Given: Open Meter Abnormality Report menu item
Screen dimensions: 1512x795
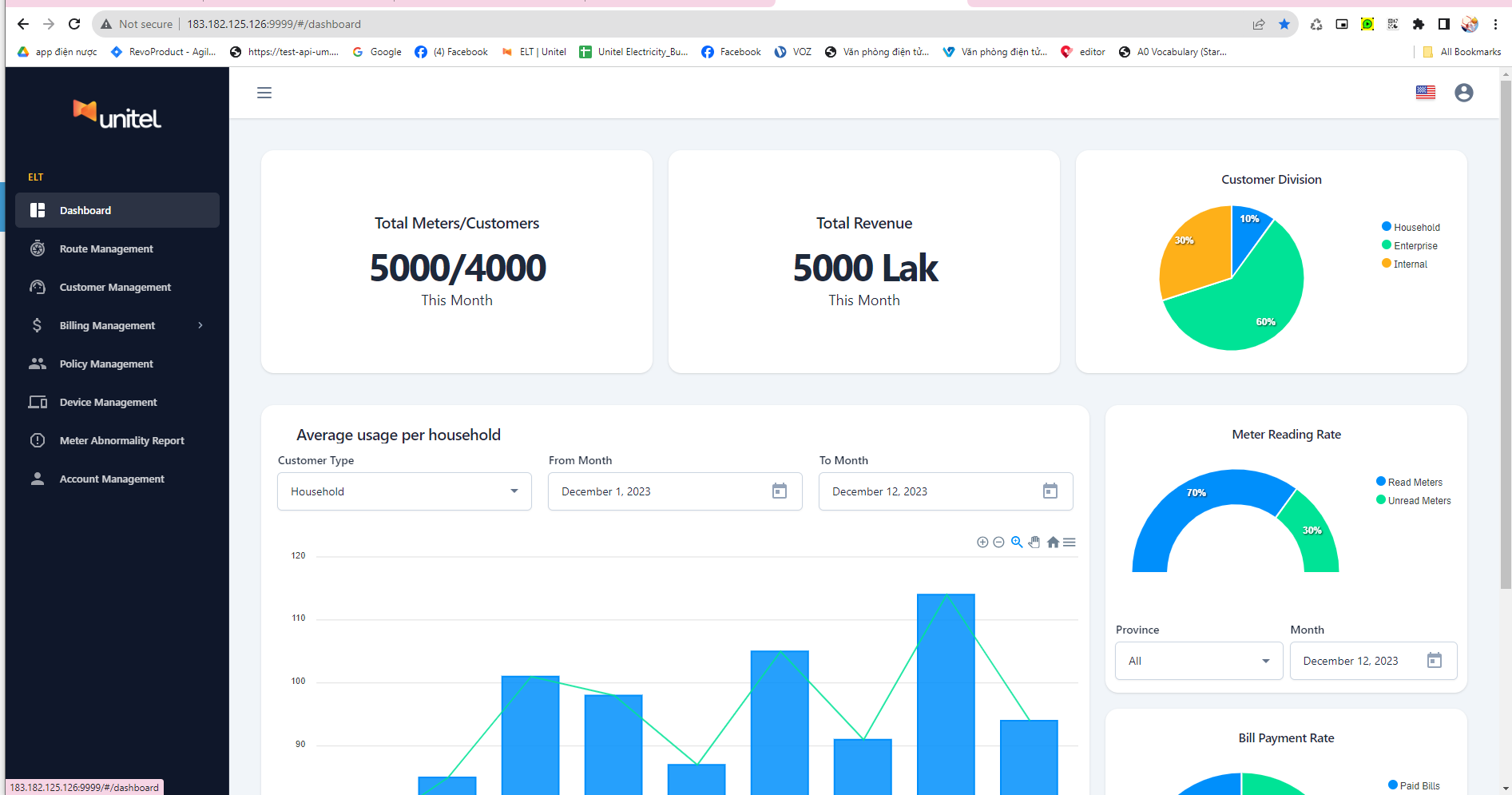Looking at the screenshot, I should [x=117, y=440].
